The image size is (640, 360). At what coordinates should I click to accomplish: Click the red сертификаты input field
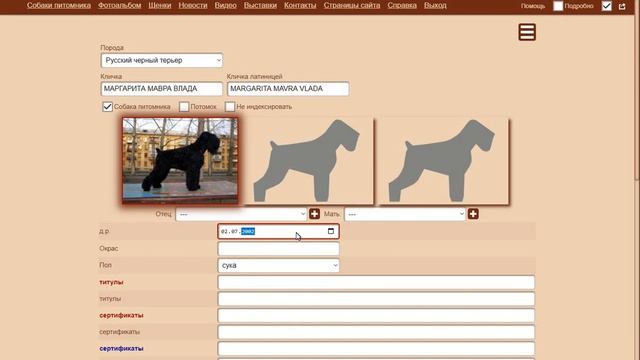click(376, 316)
